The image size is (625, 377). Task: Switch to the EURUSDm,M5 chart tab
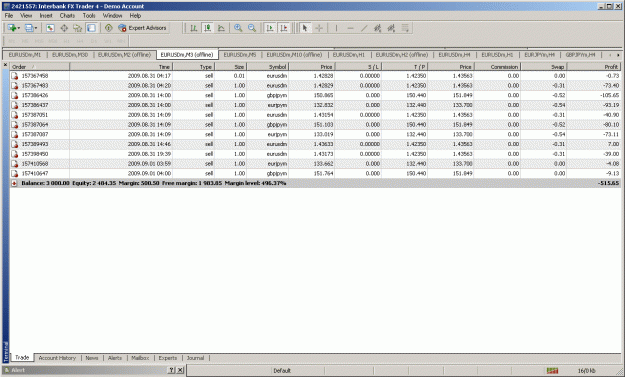click(240, 55)
